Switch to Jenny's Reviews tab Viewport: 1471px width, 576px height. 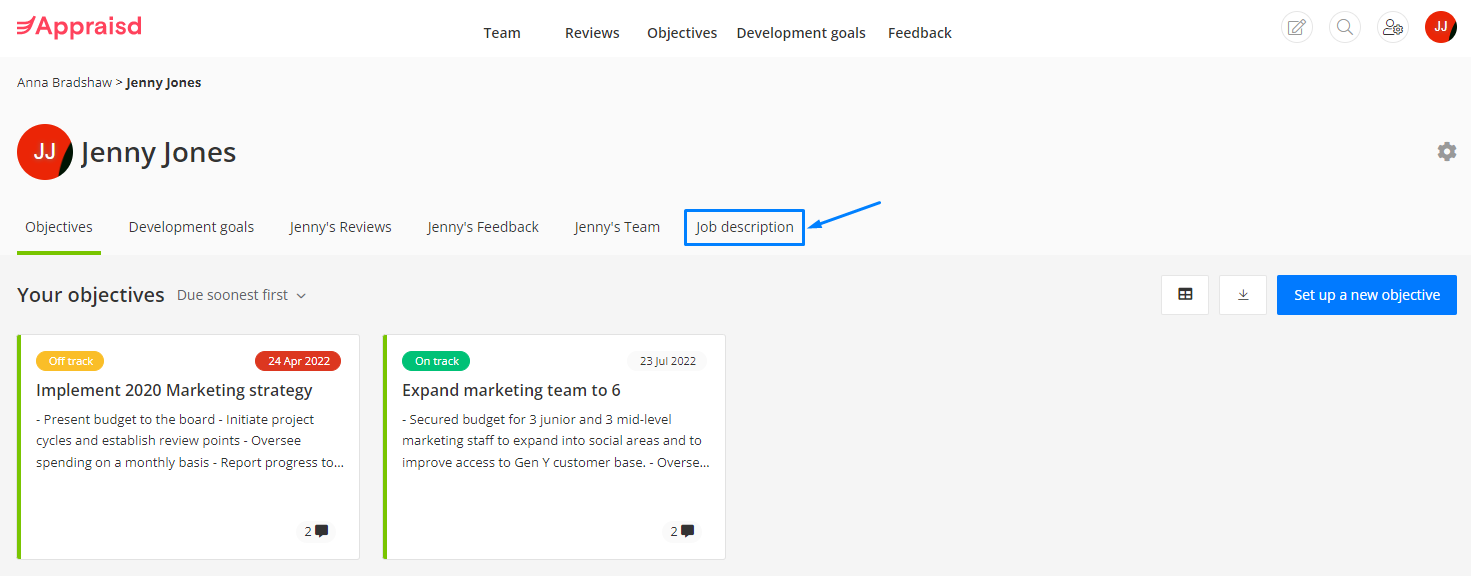[341, 227]
